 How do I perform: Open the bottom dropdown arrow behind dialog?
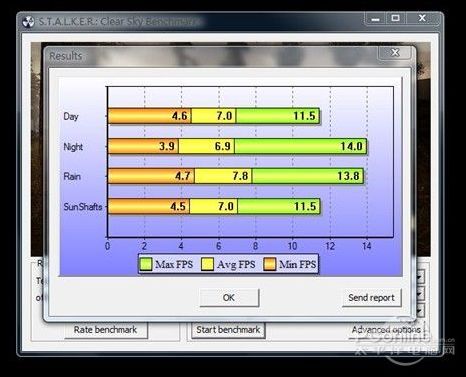(x=420, y=311)
